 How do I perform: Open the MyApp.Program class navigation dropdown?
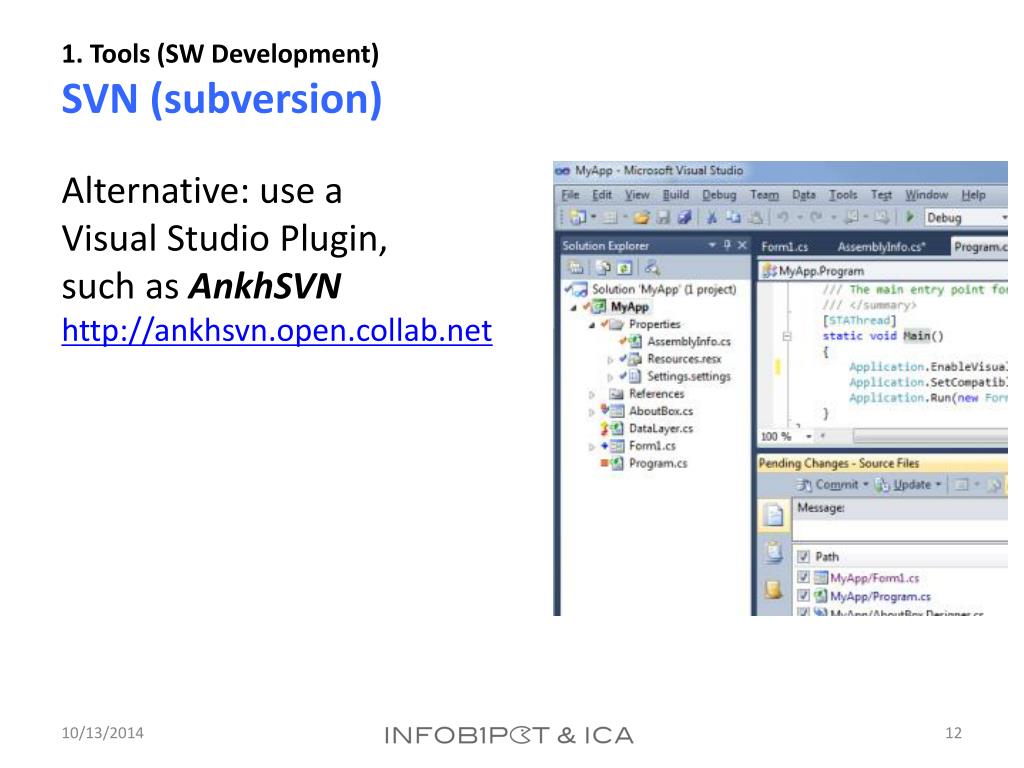pos(883,270)
